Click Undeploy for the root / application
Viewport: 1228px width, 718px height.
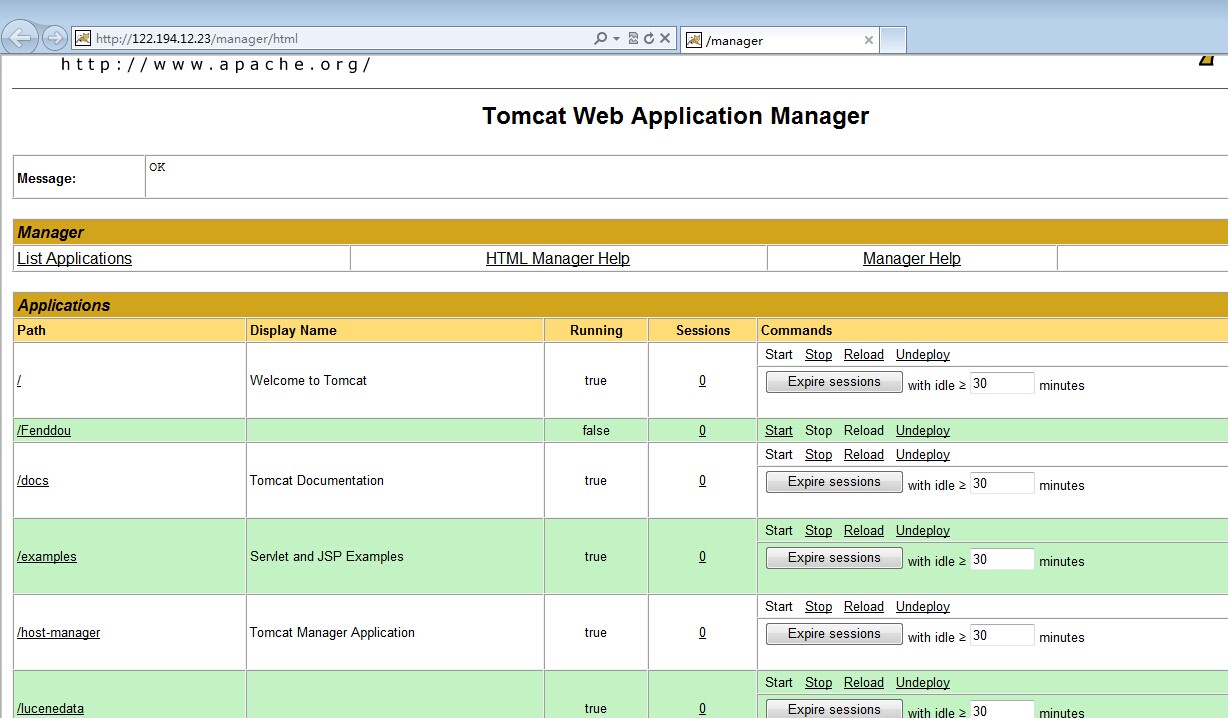(923, 354)
